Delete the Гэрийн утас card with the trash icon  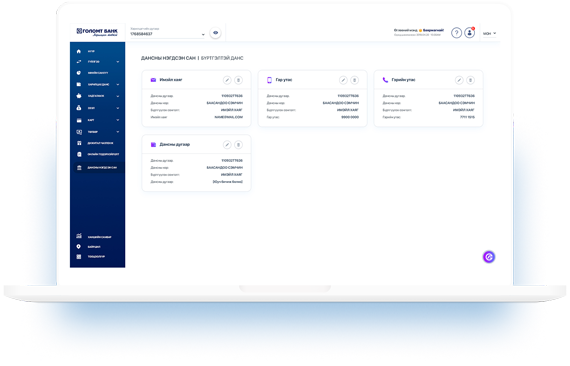pos(470,80)
